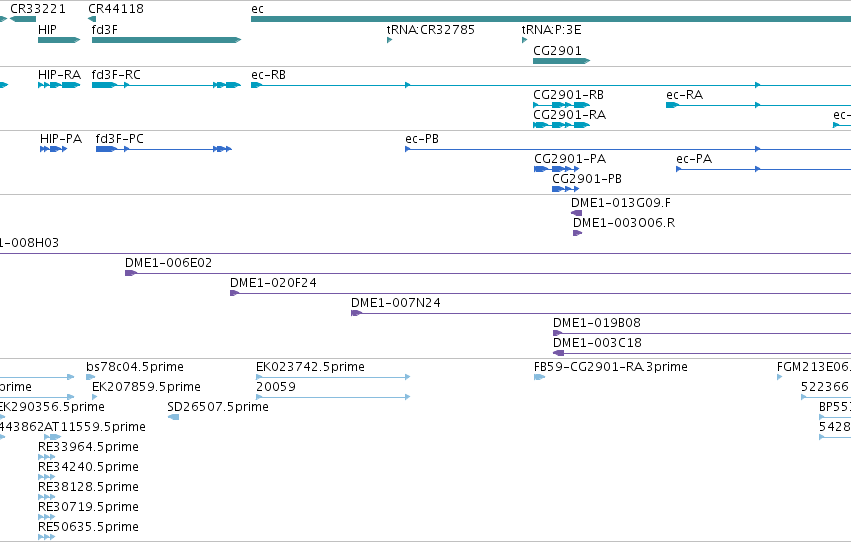
Task: Click the HIP-RA transcript label
Action: click(59, 74)
